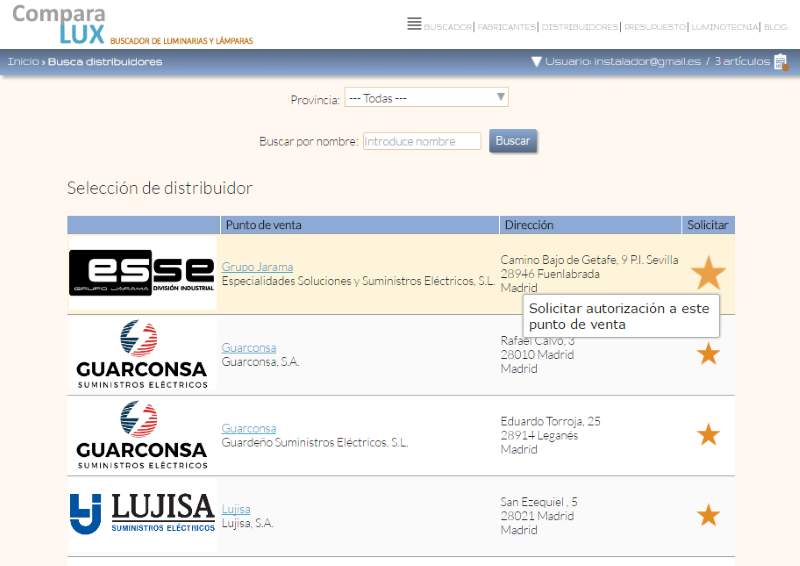Open the Provincia dropdown
The image size is (800, 566).
click(x=427, y=97)
